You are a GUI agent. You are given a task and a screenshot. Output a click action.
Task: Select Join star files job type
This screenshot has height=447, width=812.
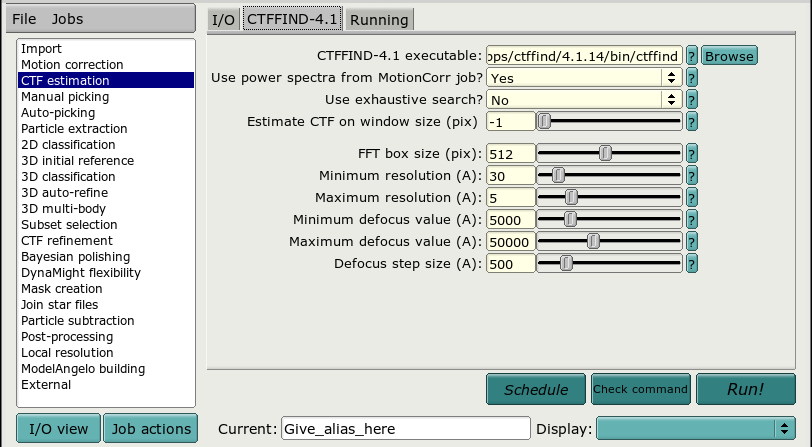[106, 305]
